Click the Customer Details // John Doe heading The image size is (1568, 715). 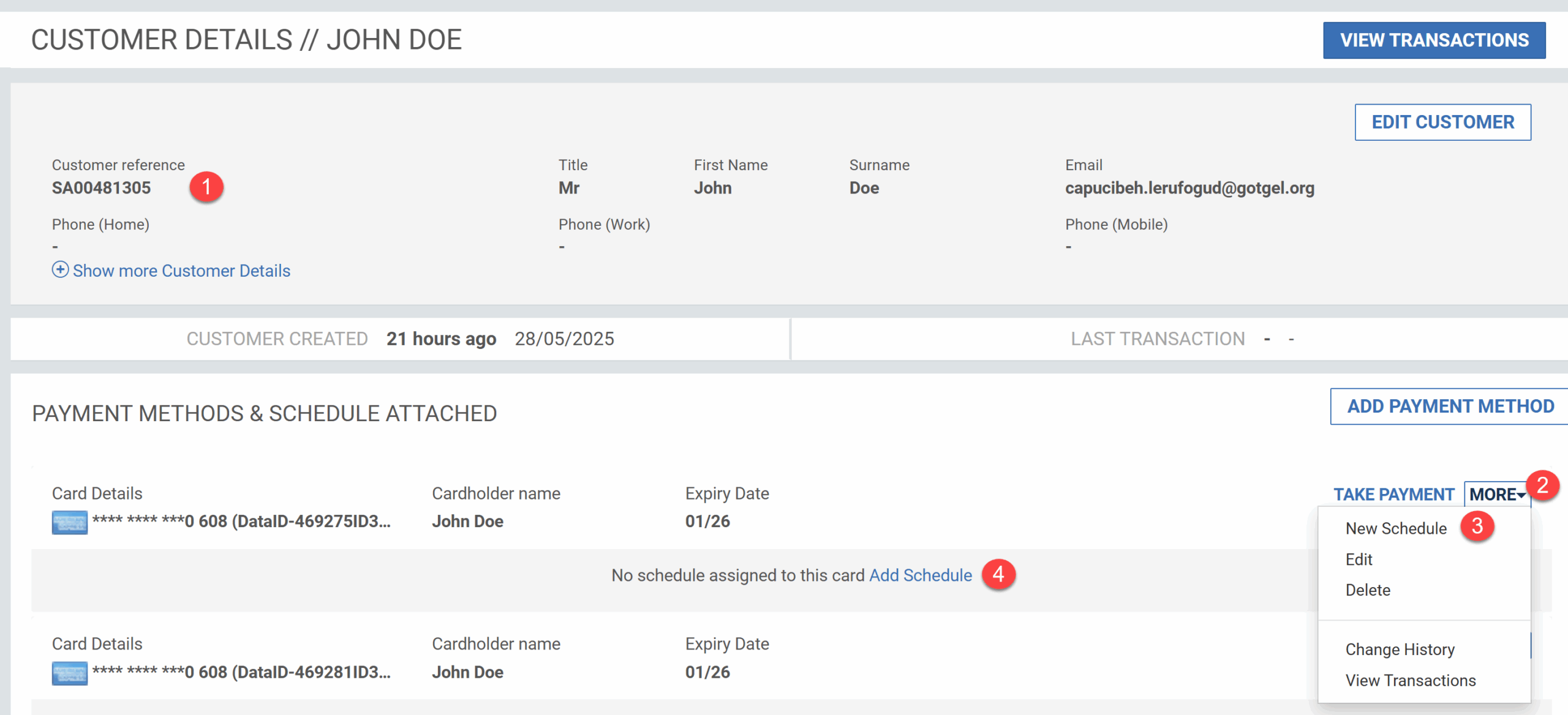pyautogui.click(x=246, y=40)
